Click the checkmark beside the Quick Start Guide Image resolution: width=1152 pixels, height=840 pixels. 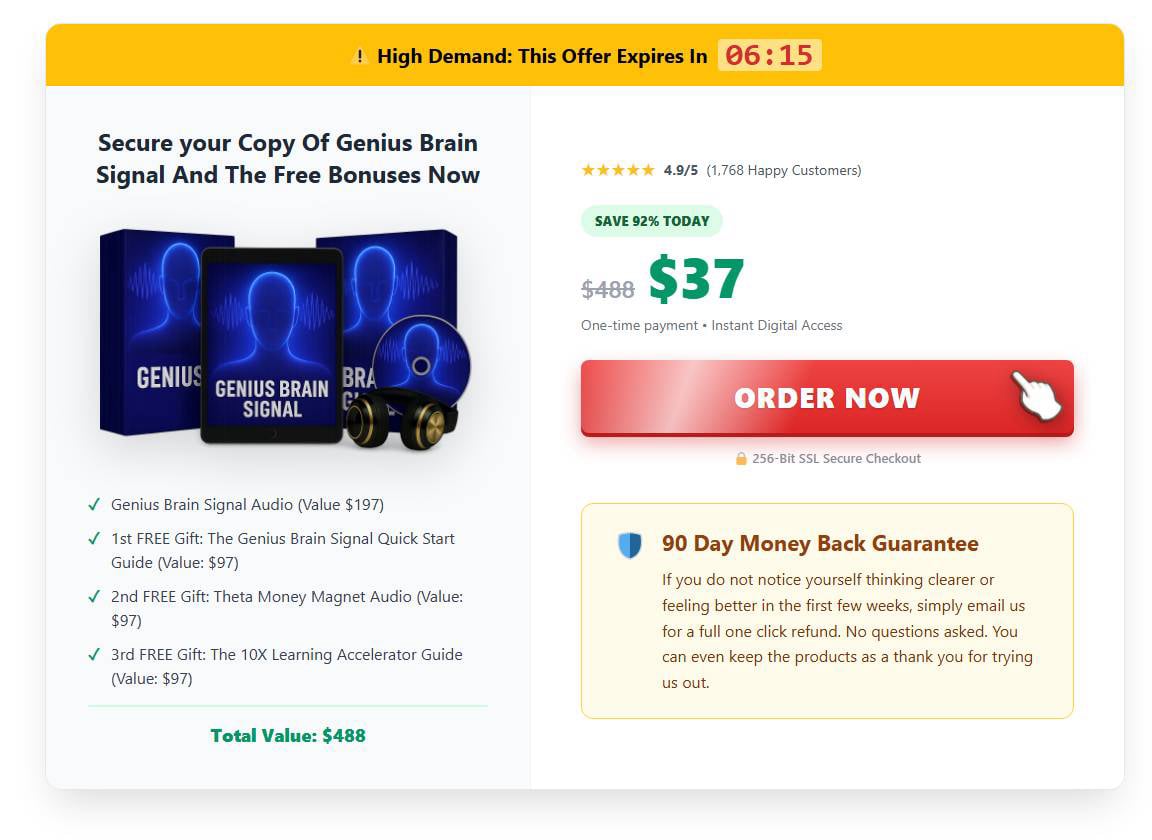pyautogui.click(x=96, y=538)
